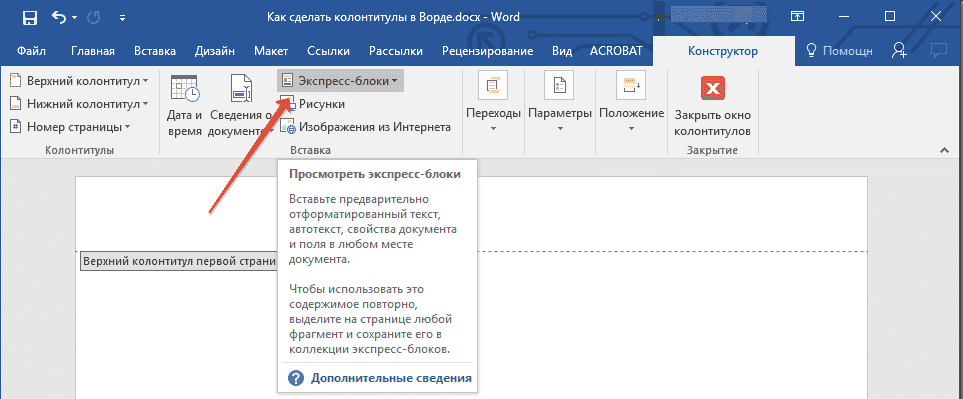Switch to the Вставка ribbon tab
Image resolution: width=963 pixels, height=399 pixels.
(155, 51)
